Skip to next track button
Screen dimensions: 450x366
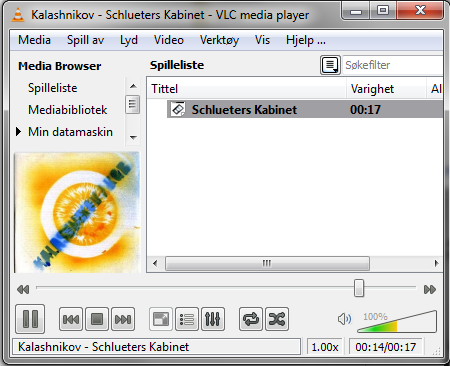[123, 319]
